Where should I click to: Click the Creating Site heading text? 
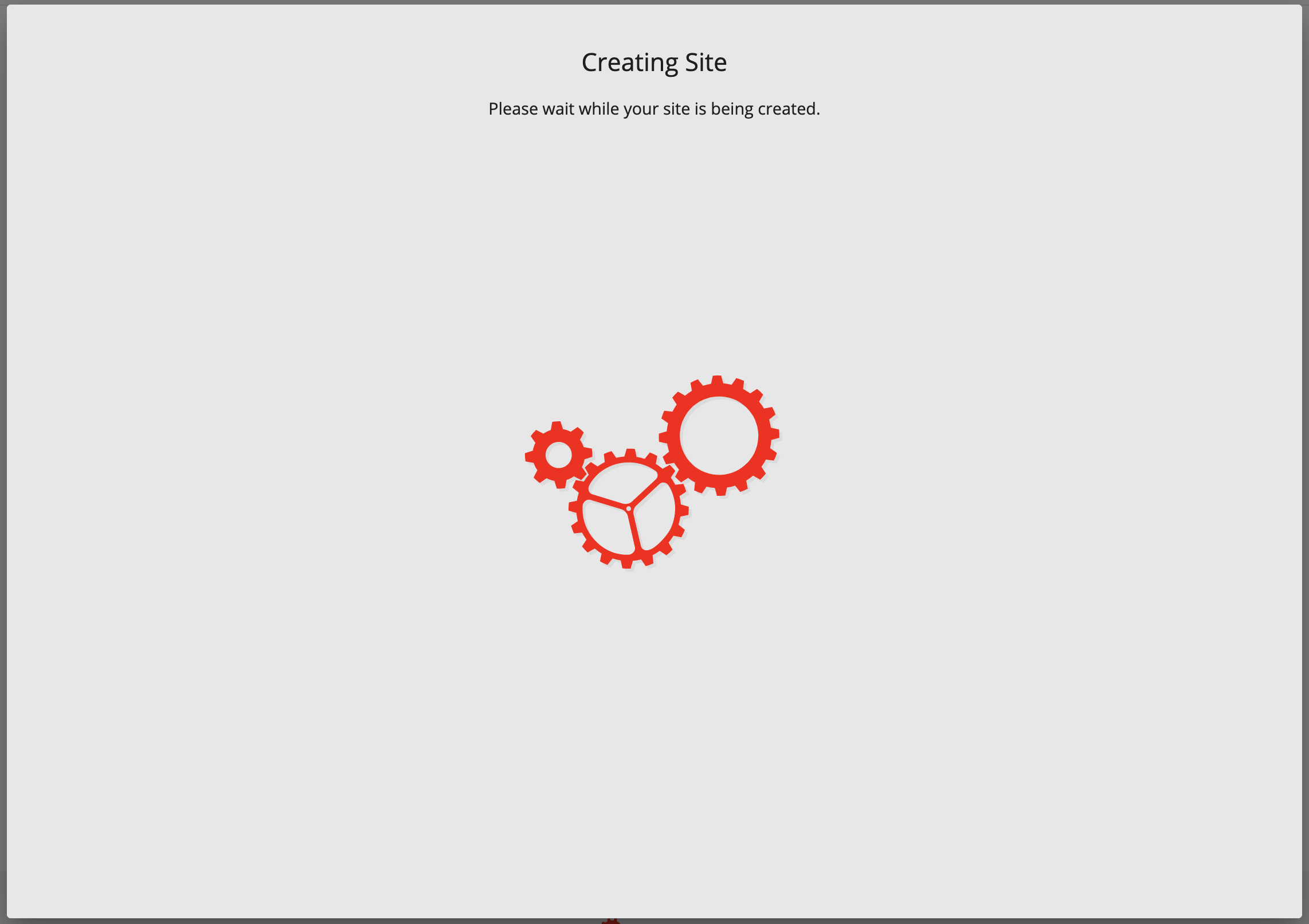[x=654, y=62]
